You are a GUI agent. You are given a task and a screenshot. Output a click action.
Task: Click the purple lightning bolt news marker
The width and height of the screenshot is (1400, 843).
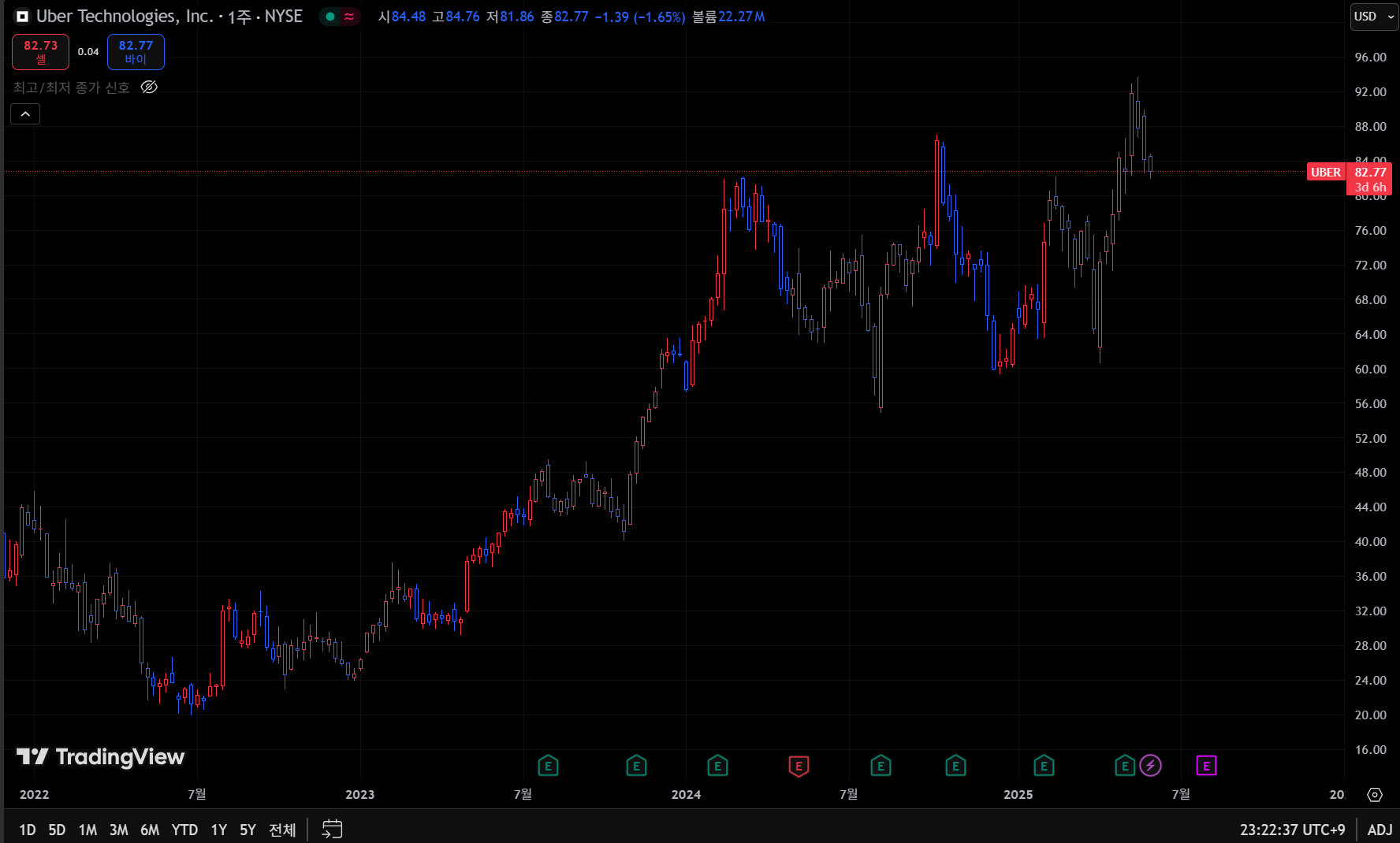[x=1150, y=765]
